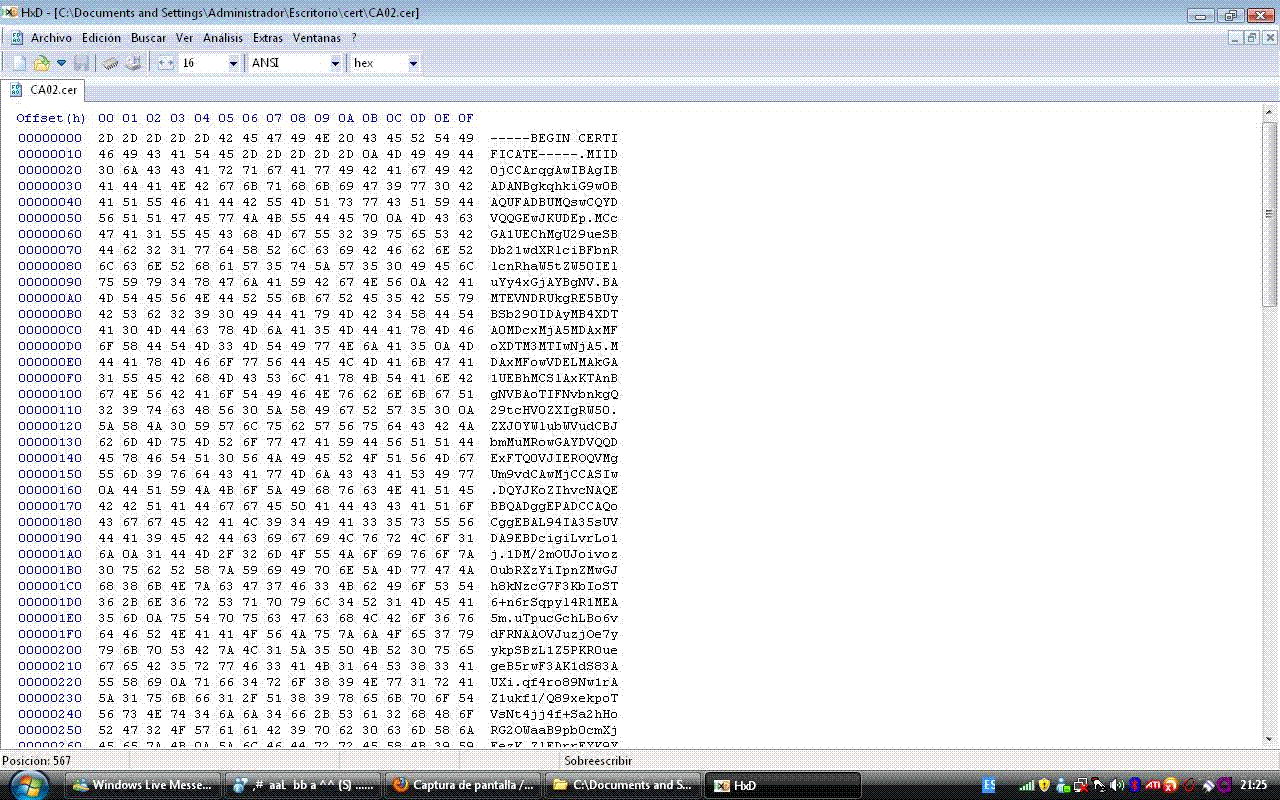Restore the inner CA02.cer document window

(x=1251, y=38)
